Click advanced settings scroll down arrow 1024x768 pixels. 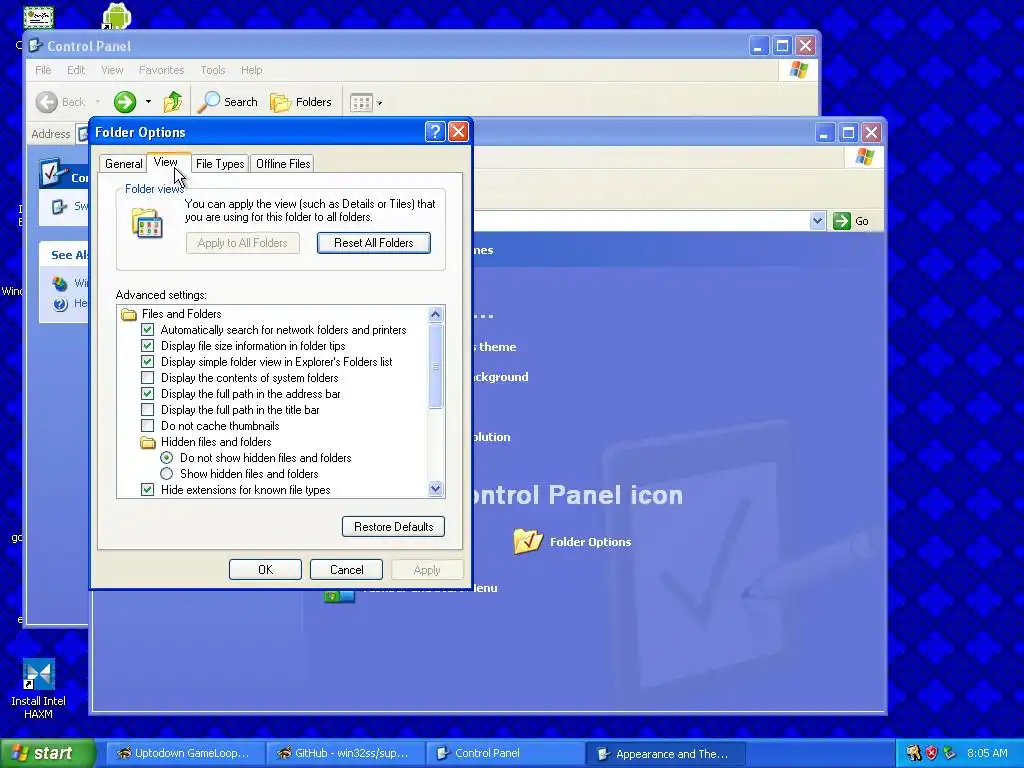tap(436, 488)
